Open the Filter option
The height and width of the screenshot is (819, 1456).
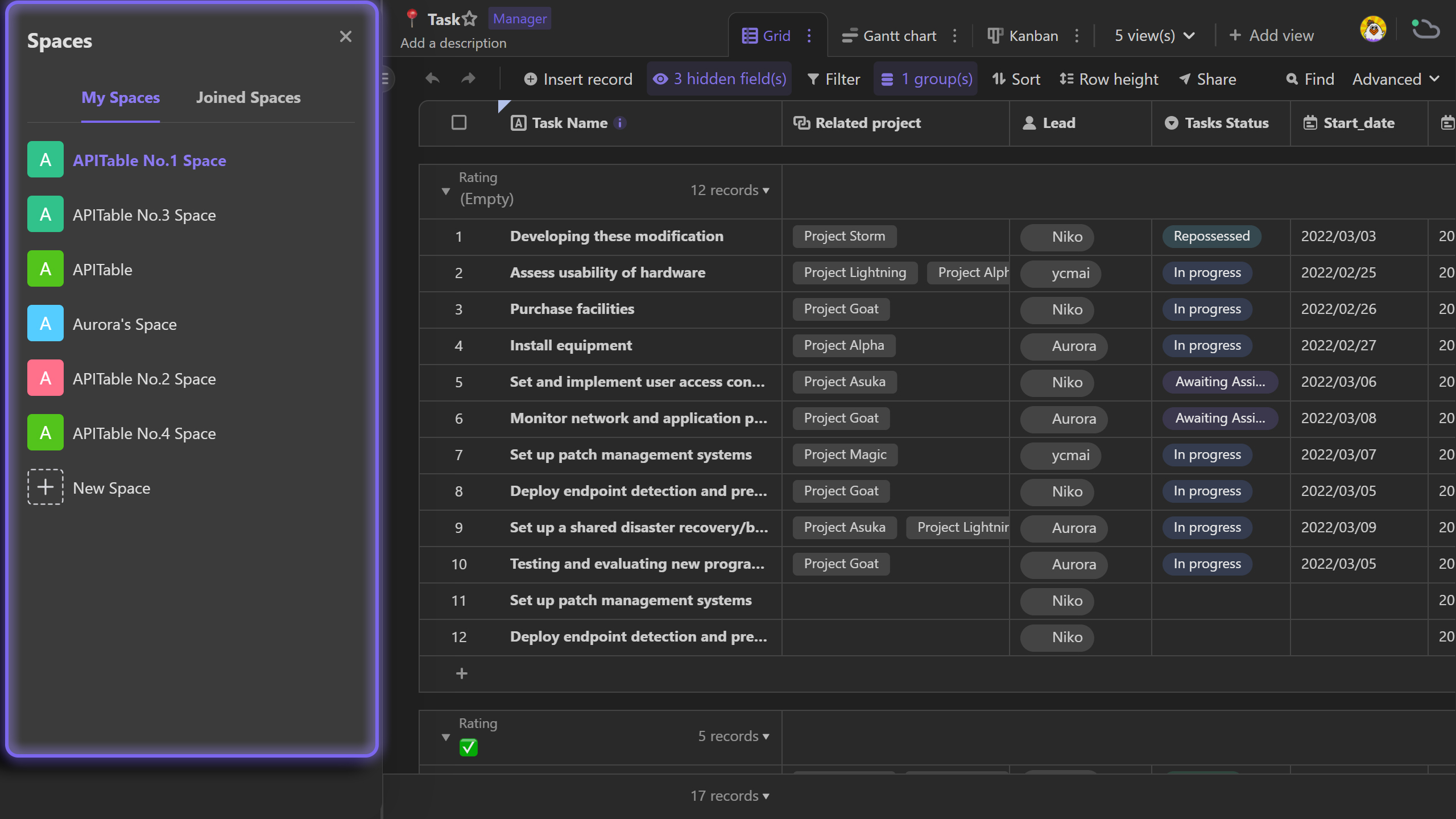[x=834, y=79]
